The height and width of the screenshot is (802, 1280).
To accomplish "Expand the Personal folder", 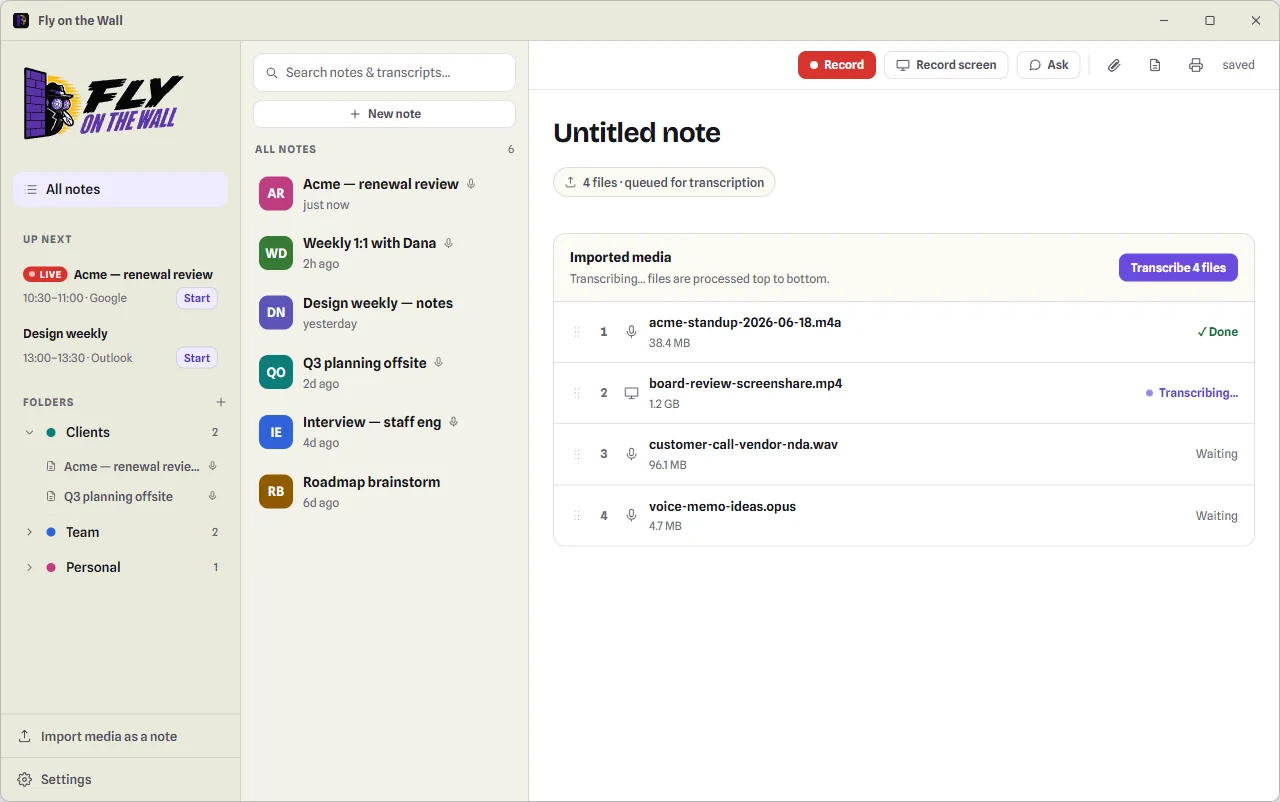I will coord(29,567).
